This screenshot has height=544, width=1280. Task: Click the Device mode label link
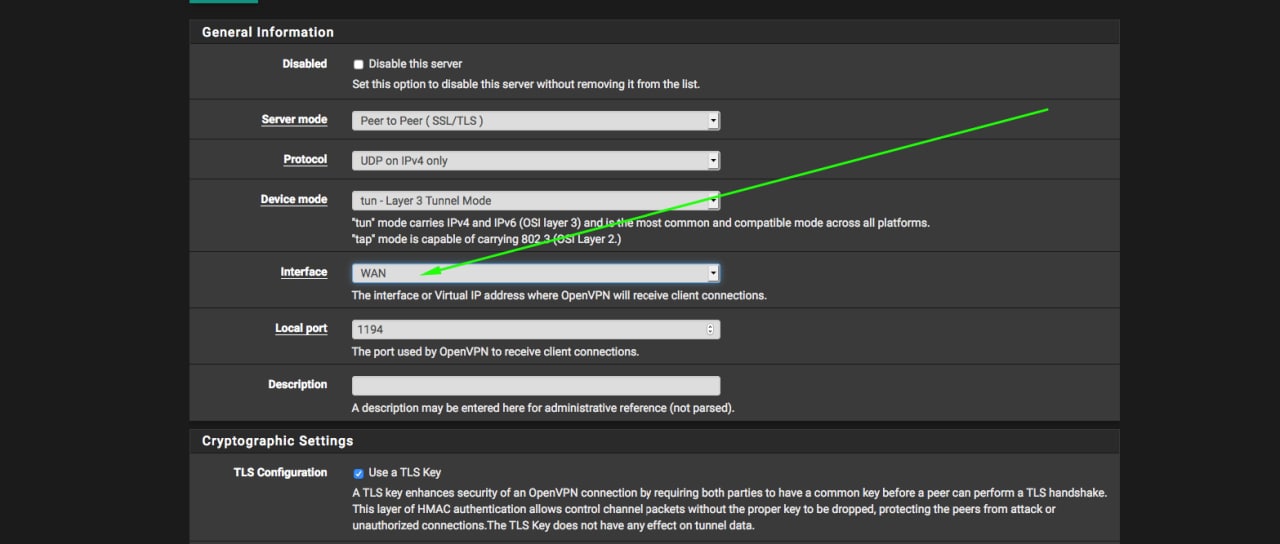294,199
